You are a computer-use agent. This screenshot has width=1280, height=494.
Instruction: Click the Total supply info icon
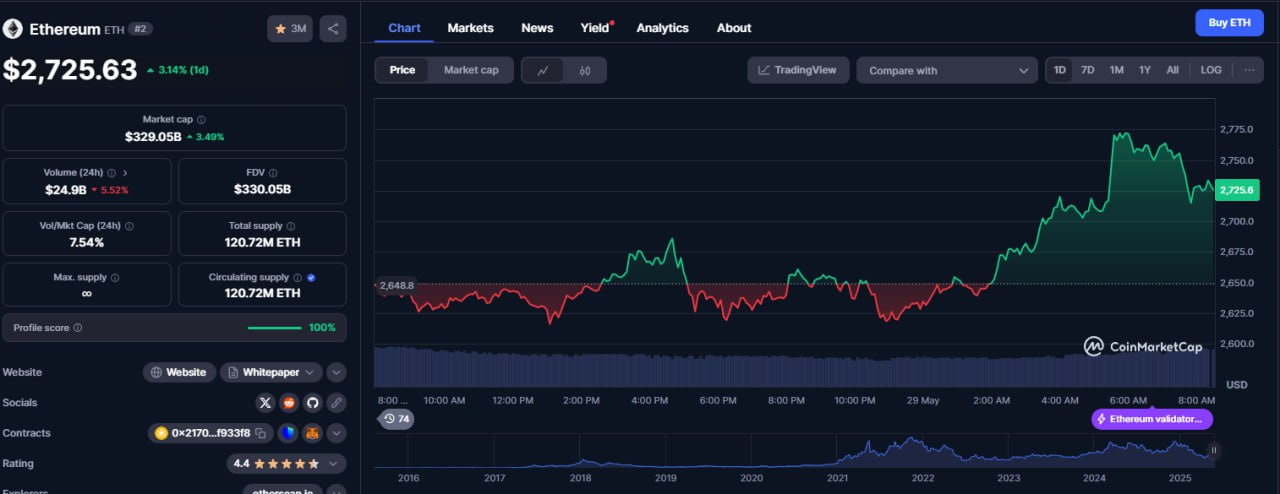click(x=291, y=226)
